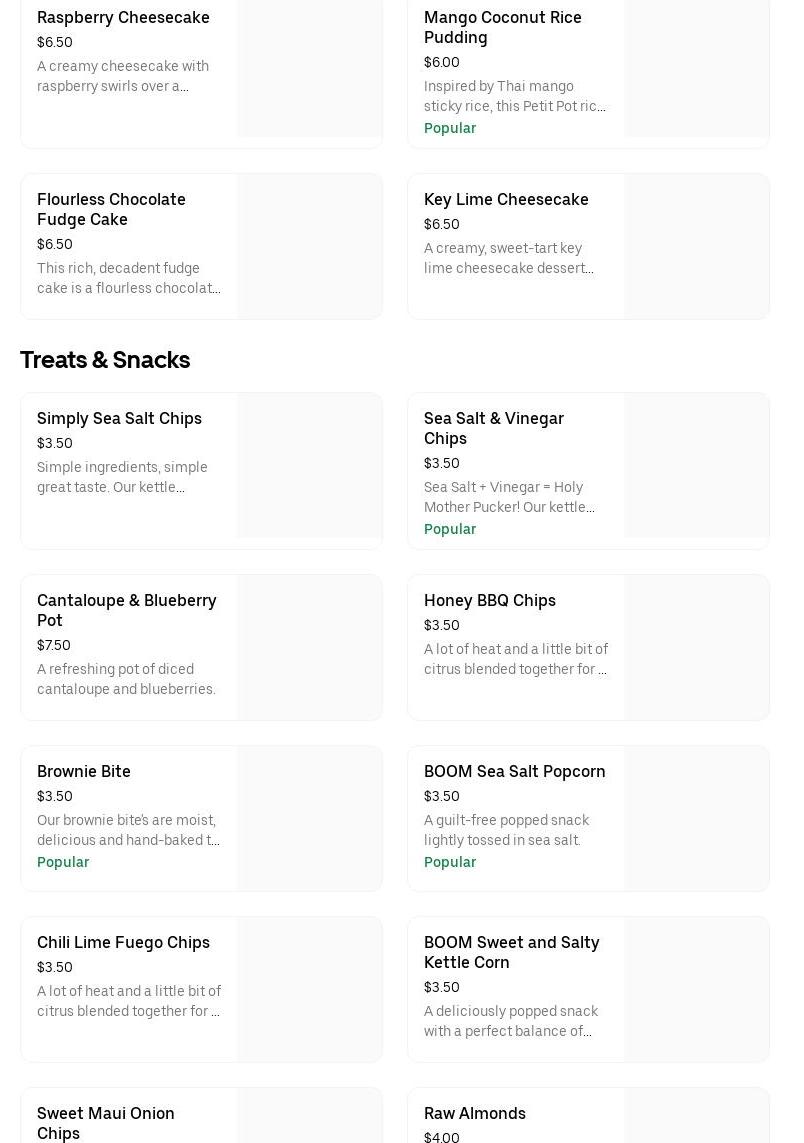Select the Raw Almonds item
The height and width of the screenshot is (1143, 804).
point(474,1114)
